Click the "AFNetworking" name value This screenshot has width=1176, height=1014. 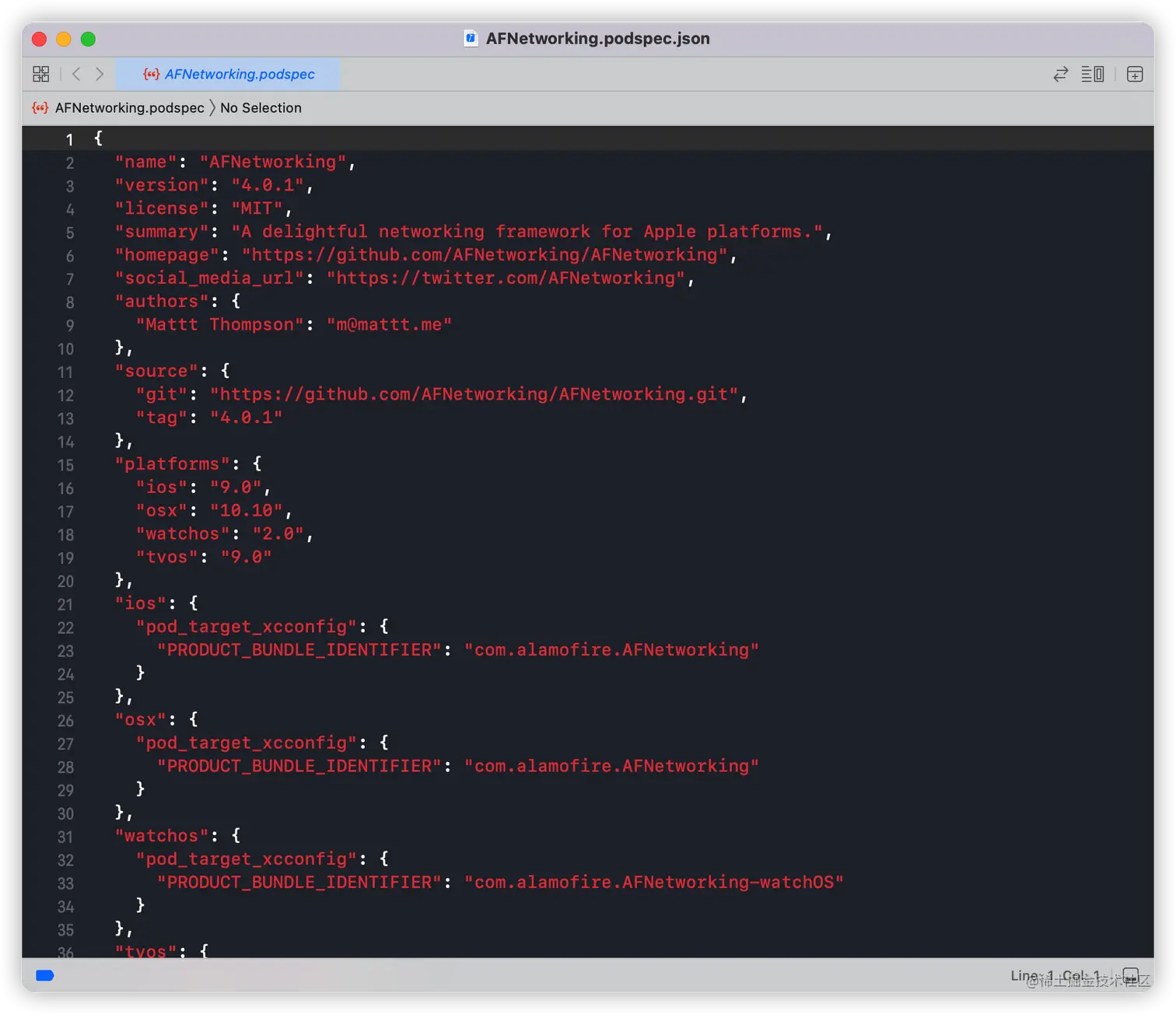point(273,162)
